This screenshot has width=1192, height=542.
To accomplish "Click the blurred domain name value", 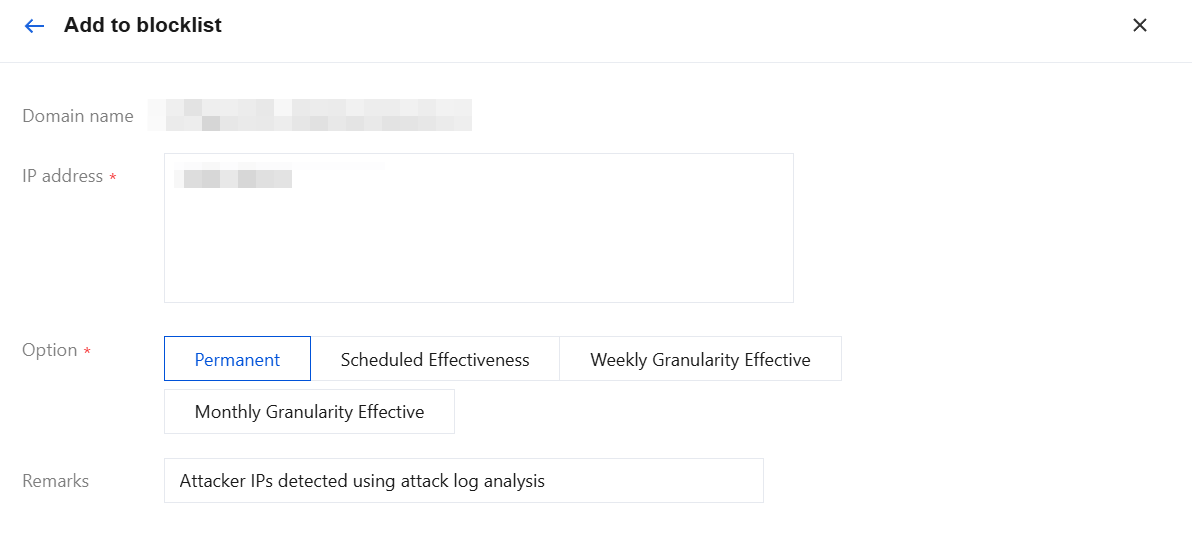I will (x=310, y=116).
